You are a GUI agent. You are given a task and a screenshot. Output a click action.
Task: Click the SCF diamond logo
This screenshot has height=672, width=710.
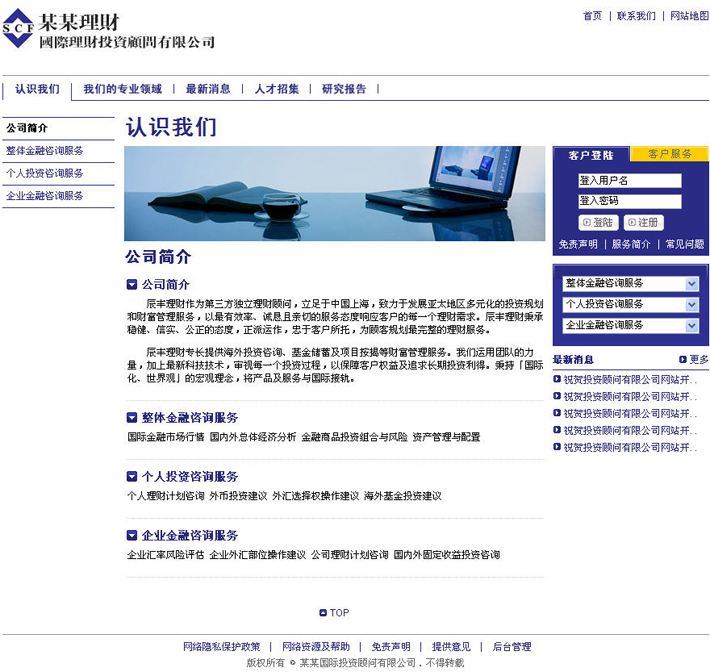point(18,28)
